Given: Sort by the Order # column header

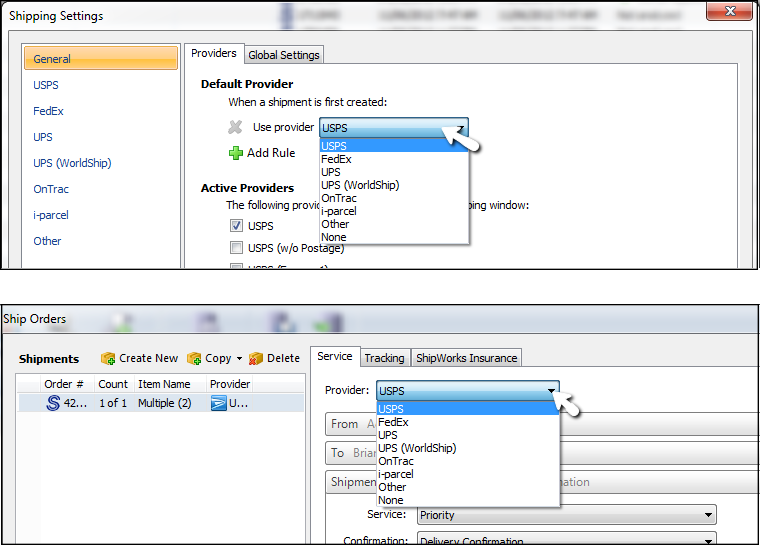Looking at the screenshot, I should (x=67, y=384).
